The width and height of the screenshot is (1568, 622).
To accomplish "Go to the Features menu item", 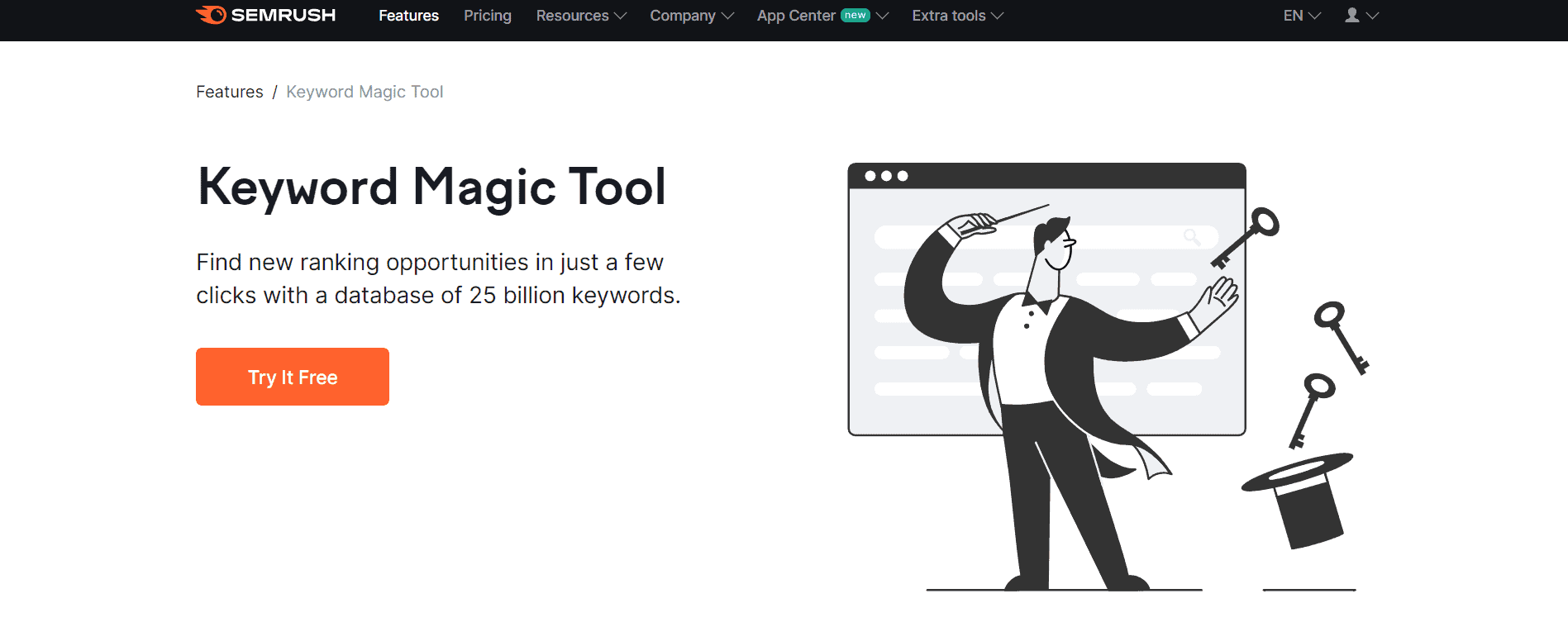I will [x=408, y=16].
